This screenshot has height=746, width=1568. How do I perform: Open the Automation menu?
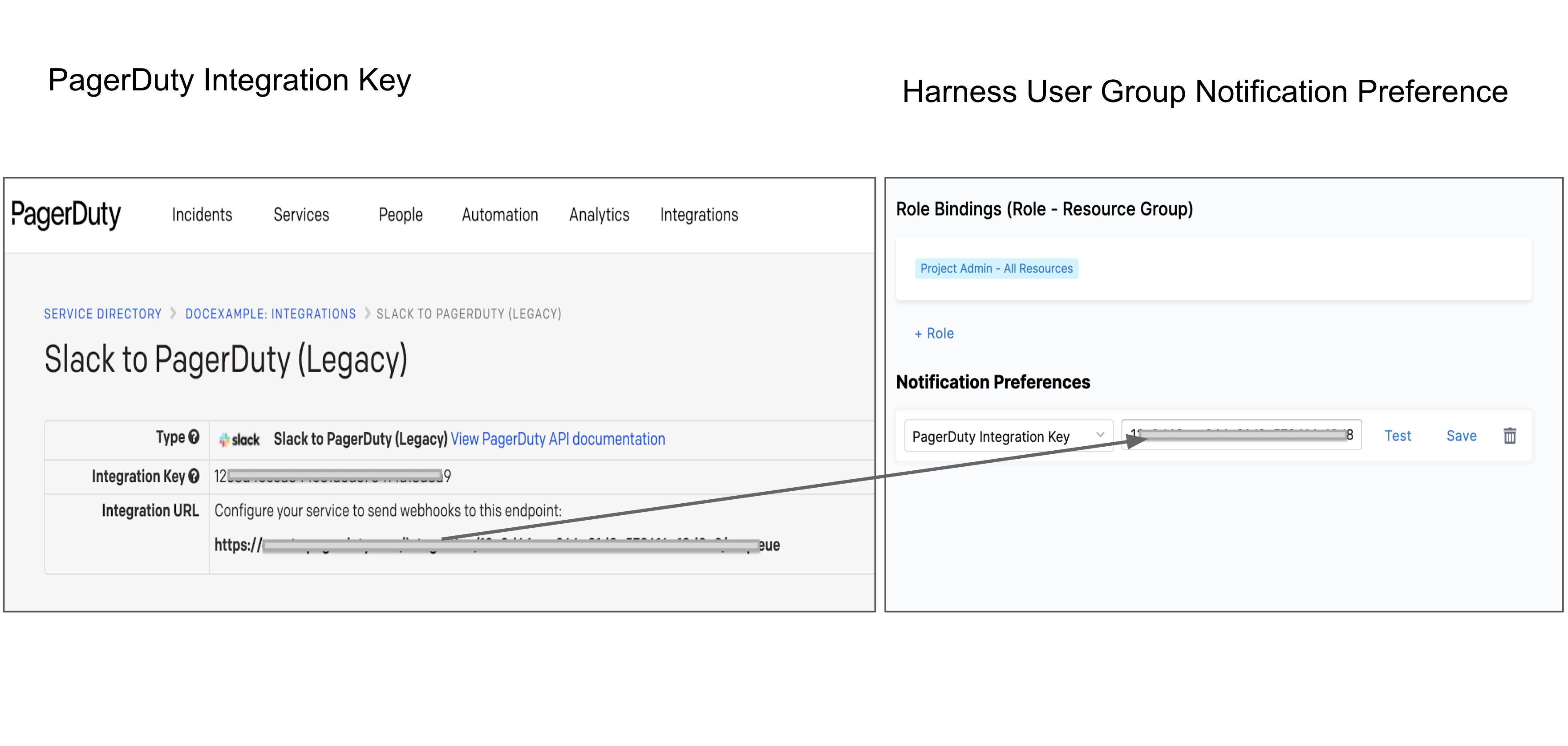click(x=500, y=215)
